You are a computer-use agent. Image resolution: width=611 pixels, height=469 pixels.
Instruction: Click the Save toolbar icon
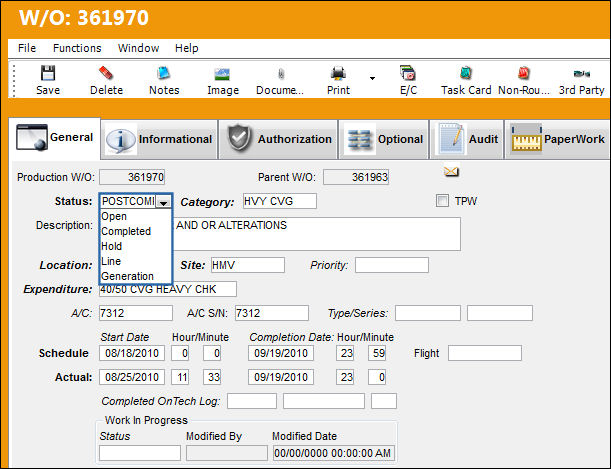tap(48, 73)
